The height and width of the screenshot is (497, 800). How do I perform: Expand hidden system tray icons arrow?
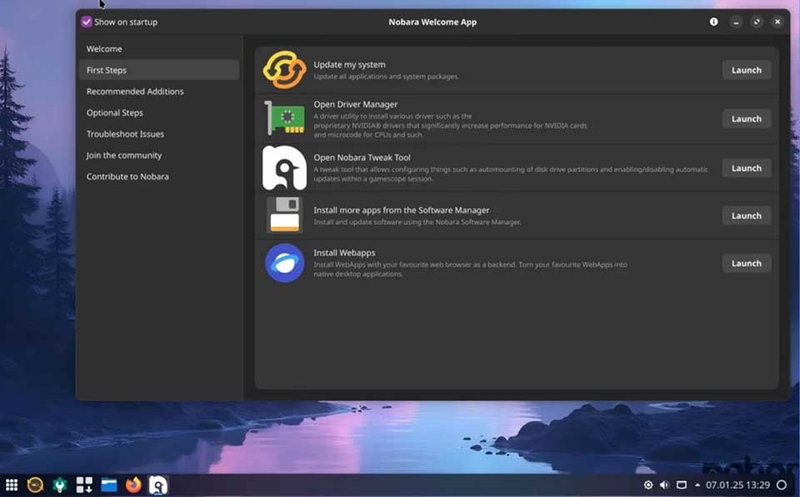pos(697,485)
